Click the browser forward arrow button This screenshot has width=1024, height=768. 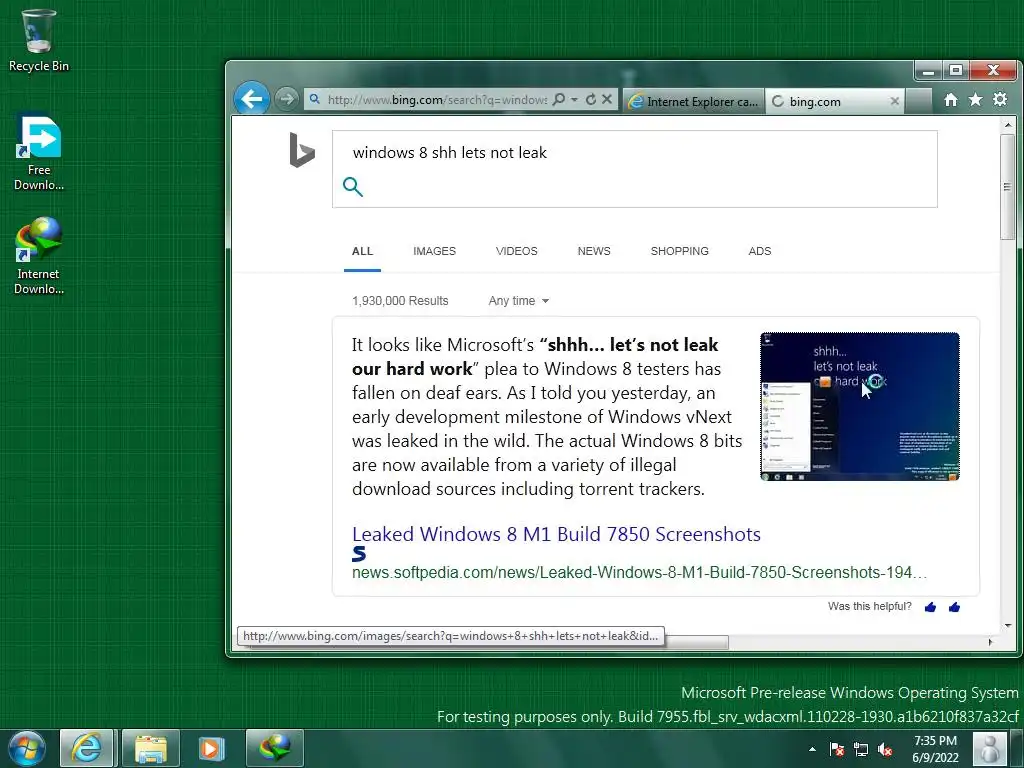[x=286, y=99]
